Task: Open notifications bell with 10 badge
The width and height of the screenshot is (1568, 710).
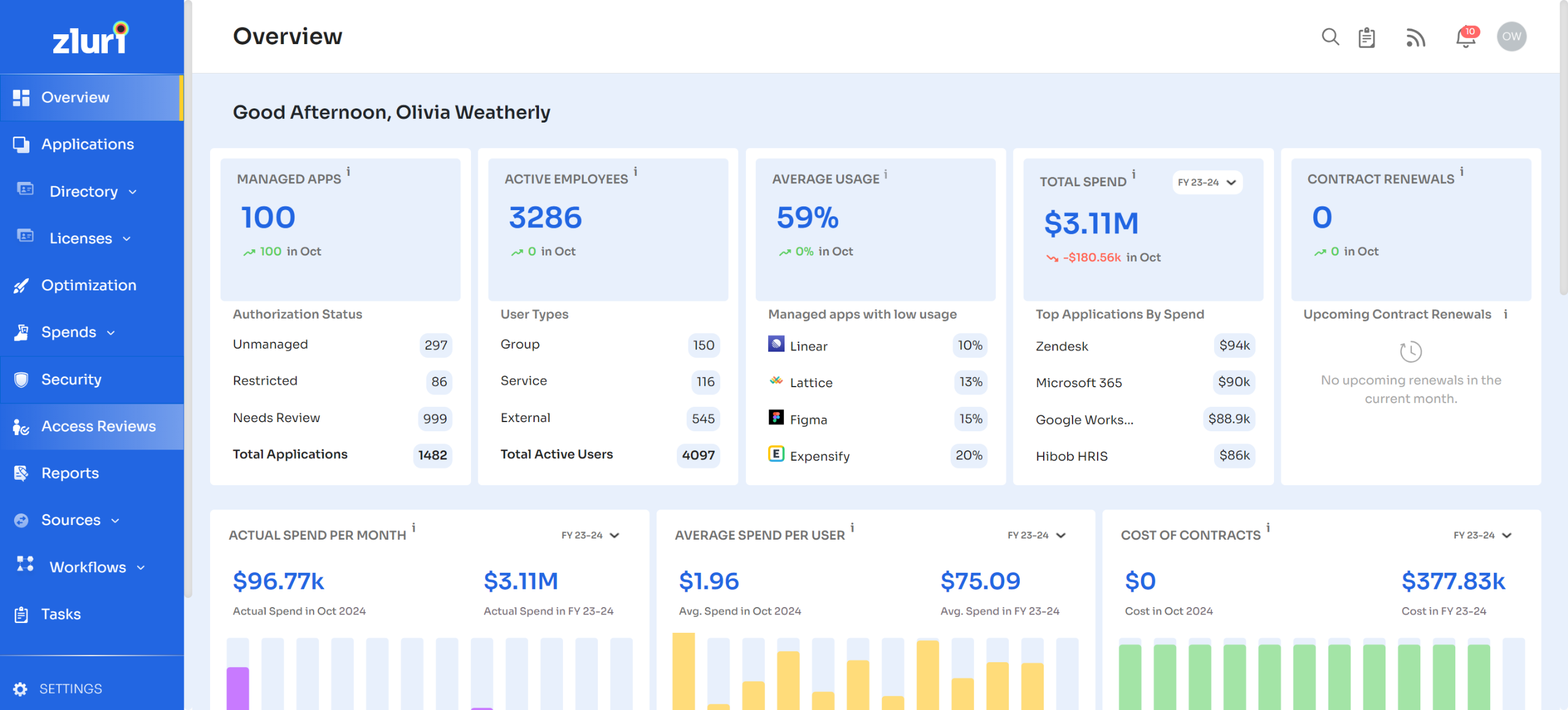Action: click(1466, 37)
